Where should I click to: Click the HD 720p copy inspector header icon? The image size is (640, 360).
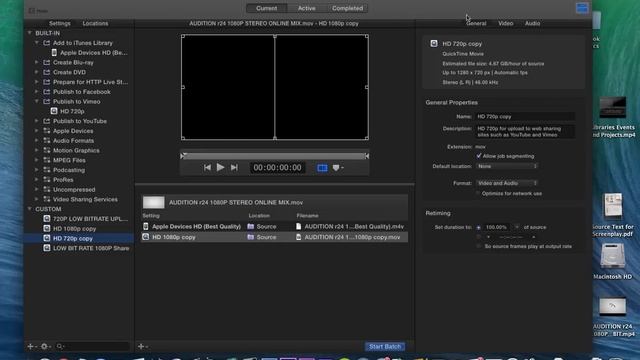click(x=434, y=43)
